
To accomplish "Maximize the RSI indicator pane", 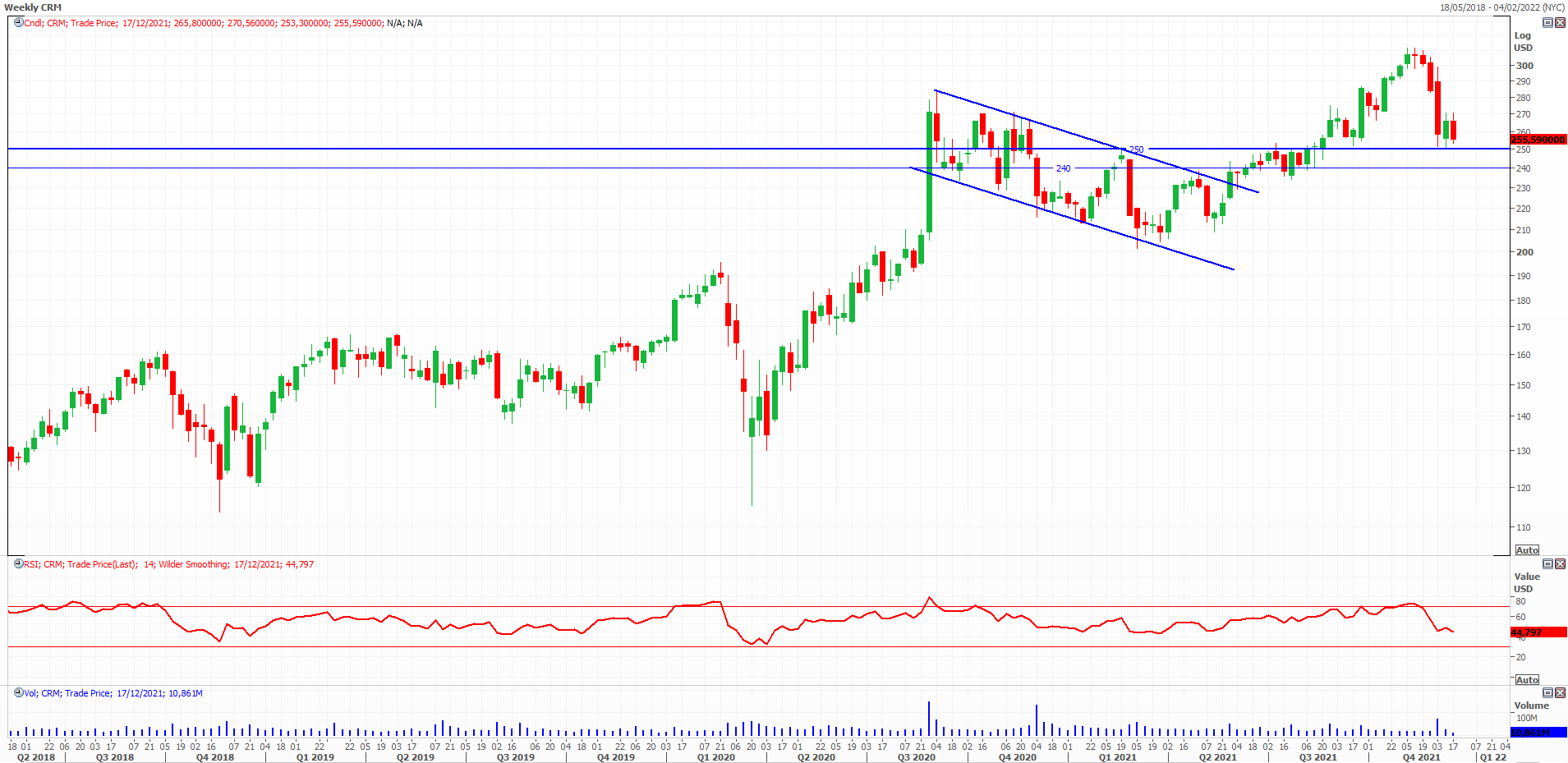I will 1547,564.
